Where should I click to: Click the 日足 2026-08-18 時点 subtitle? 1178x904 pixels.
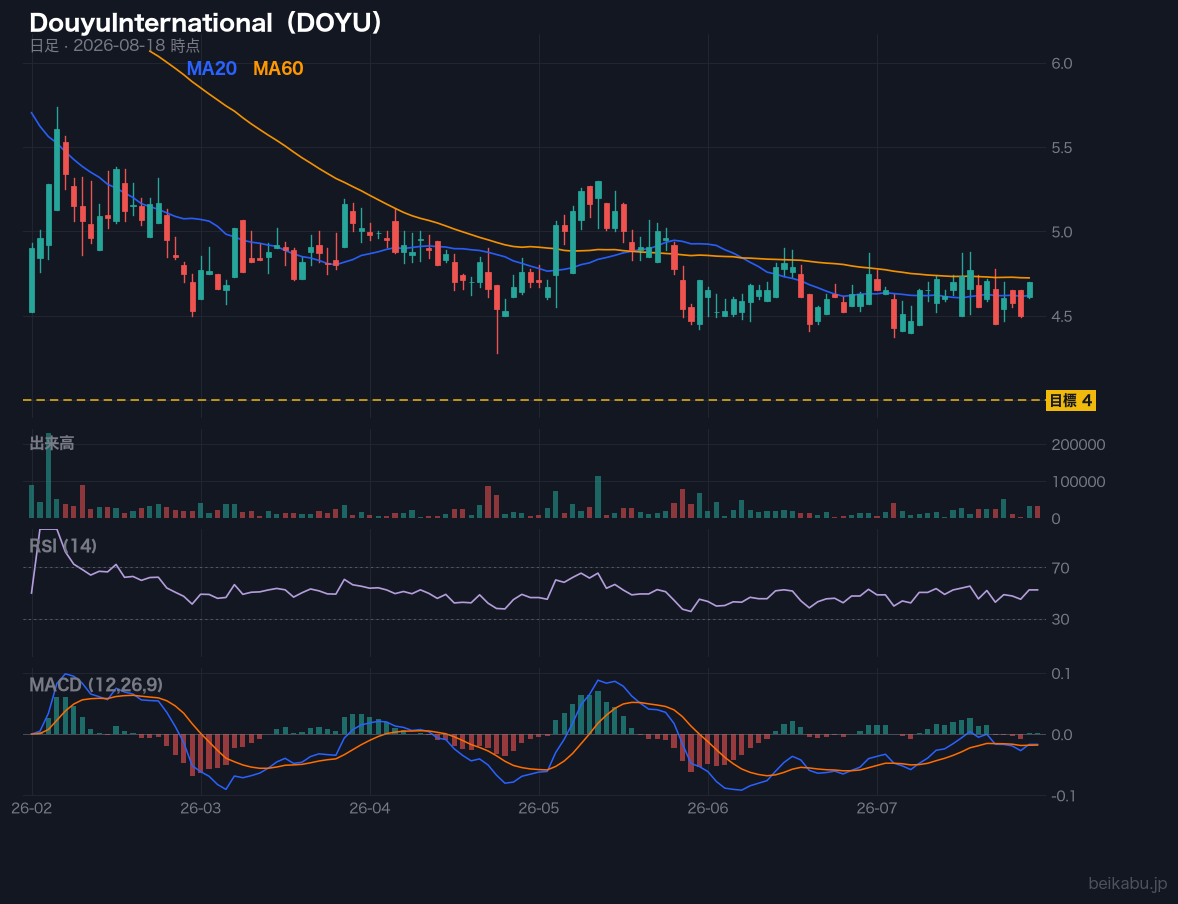115,45
